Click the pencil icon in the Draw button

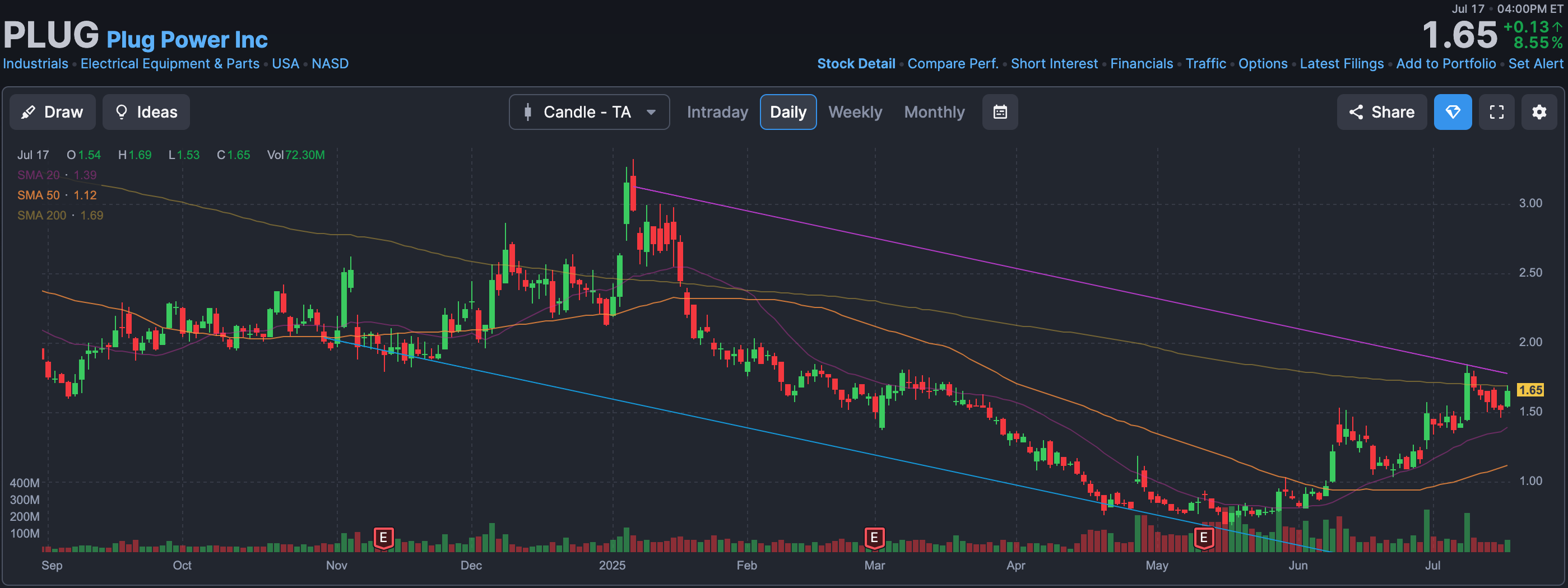click(x=28, y=112)
